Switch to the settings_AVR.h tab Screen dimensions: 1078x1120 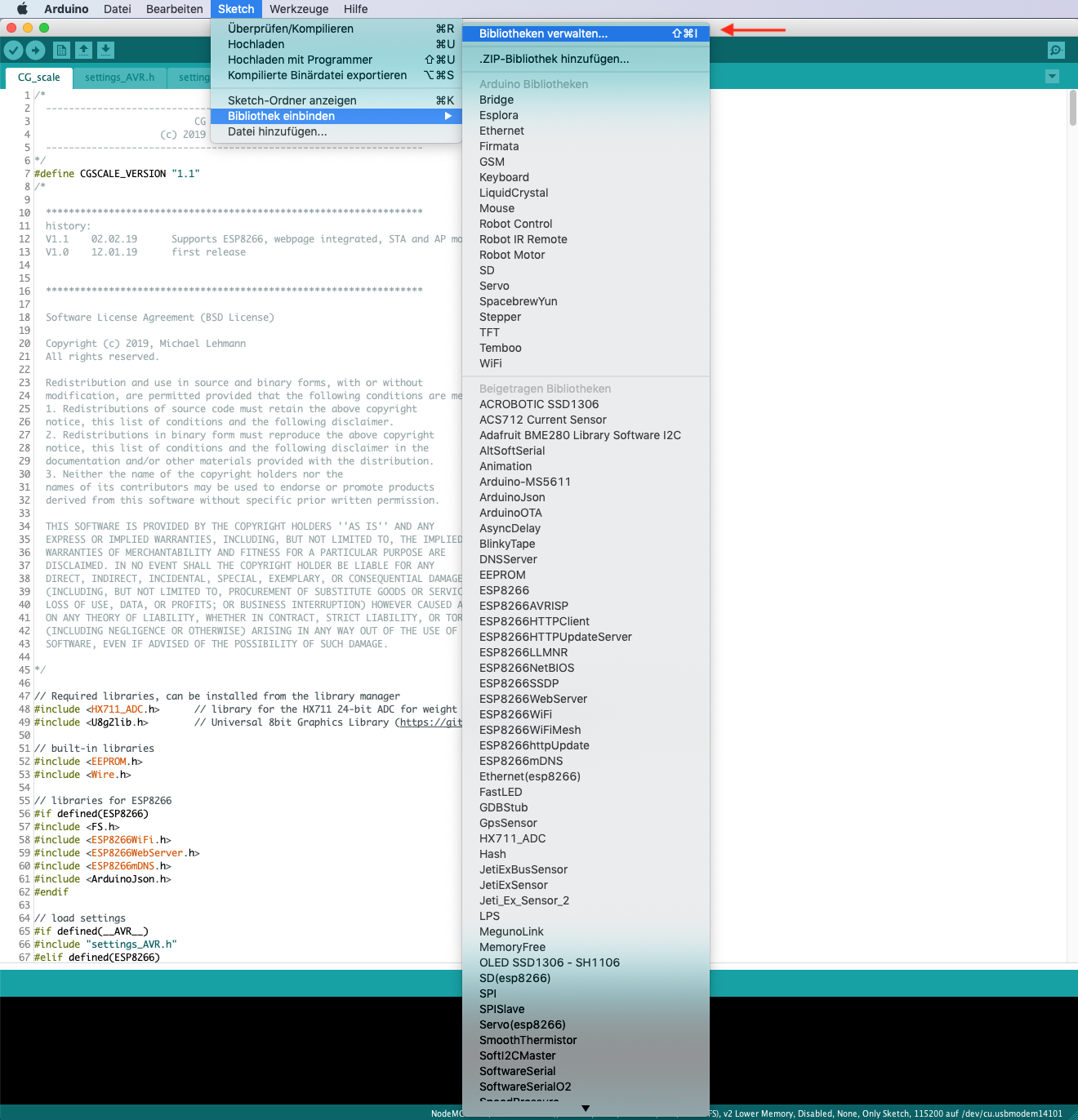120,78
